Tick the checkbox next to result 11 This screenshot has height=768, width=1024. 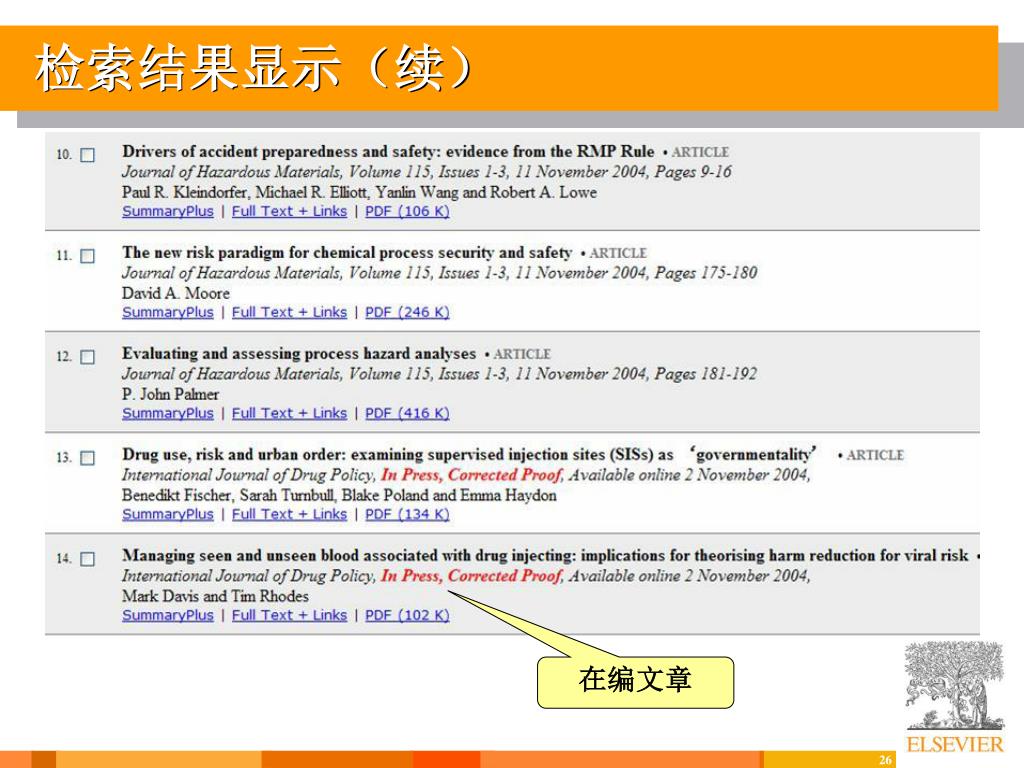coord(88,256)
